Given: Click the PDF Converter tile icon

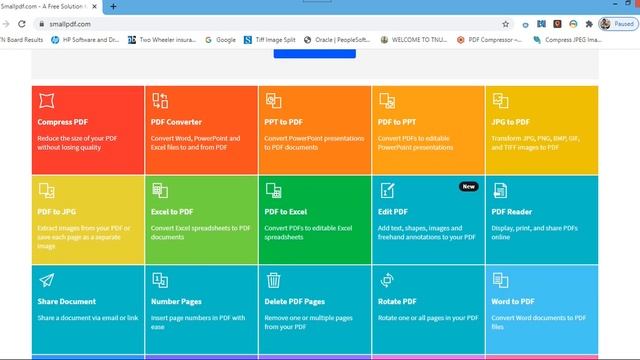Looking at the screenshot, I should coord(160,100).
